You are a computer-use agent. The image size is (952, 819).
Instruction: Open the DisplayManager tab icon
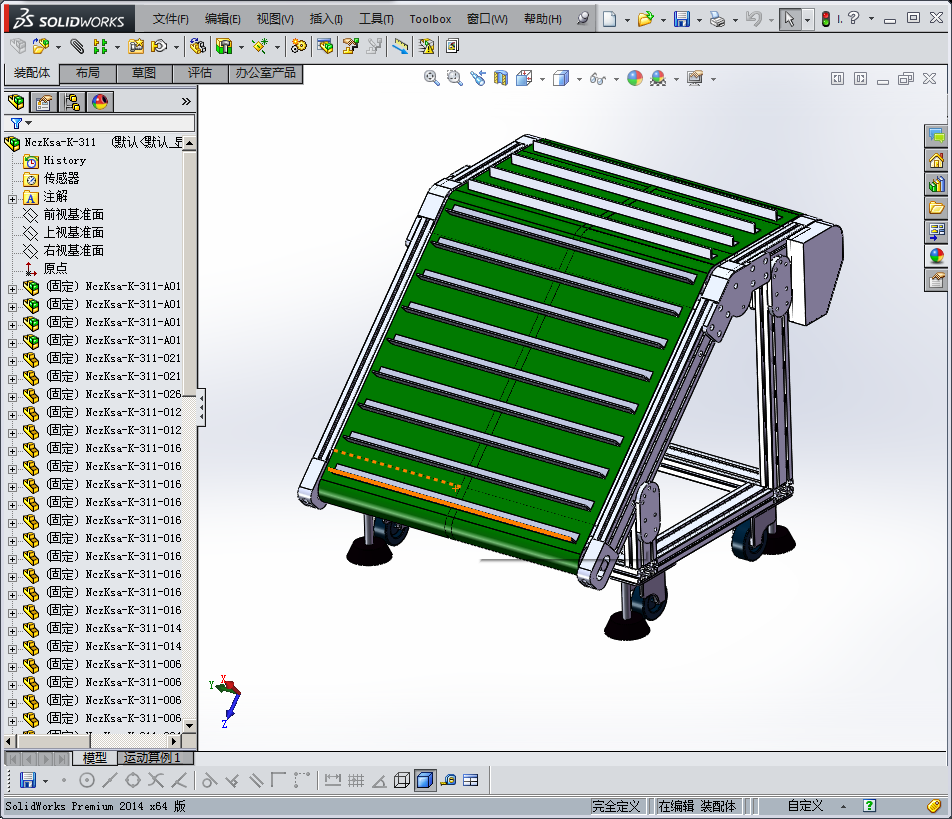click(x=100, y=101)
